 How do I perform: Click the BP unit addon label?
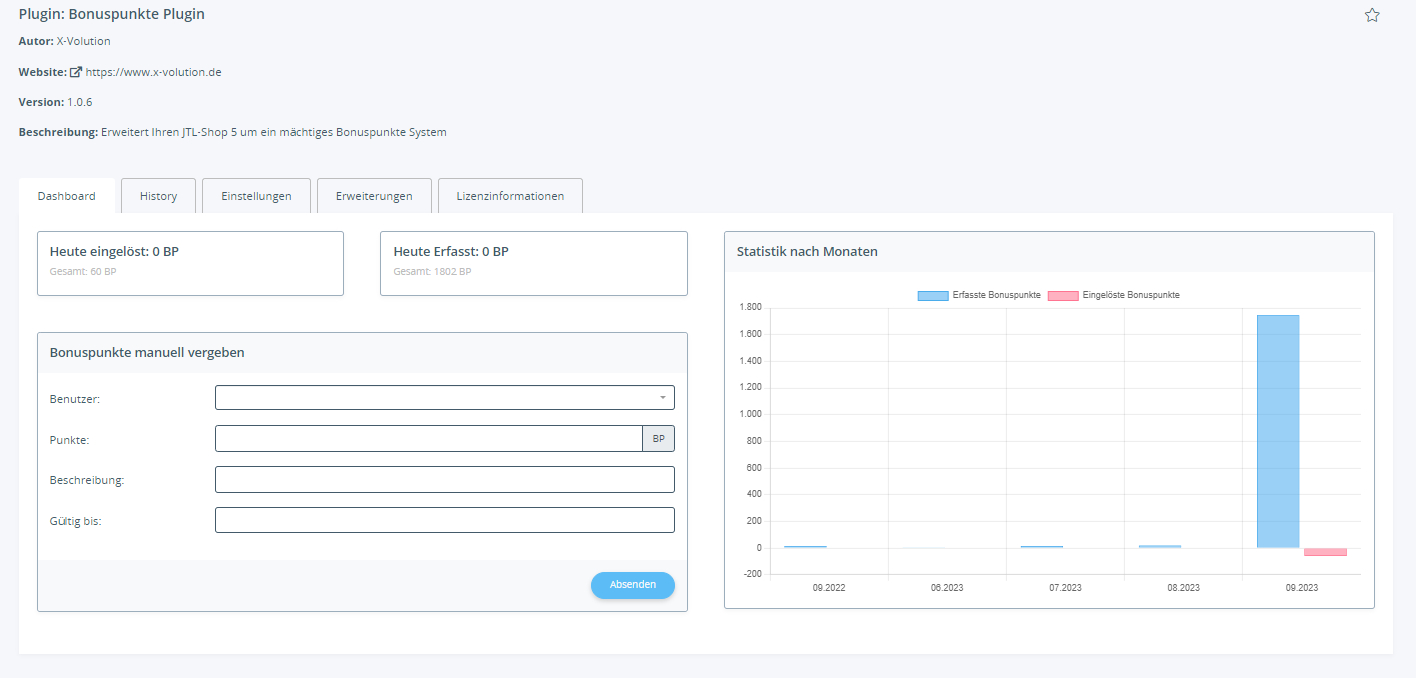[x=658, y=439]
